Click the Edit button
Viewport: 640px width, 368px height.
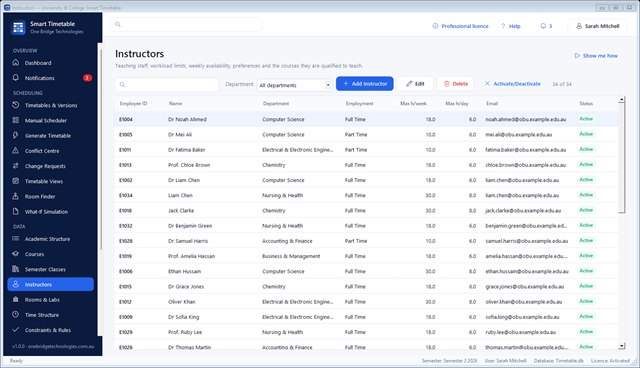click(x=415, y=84)
